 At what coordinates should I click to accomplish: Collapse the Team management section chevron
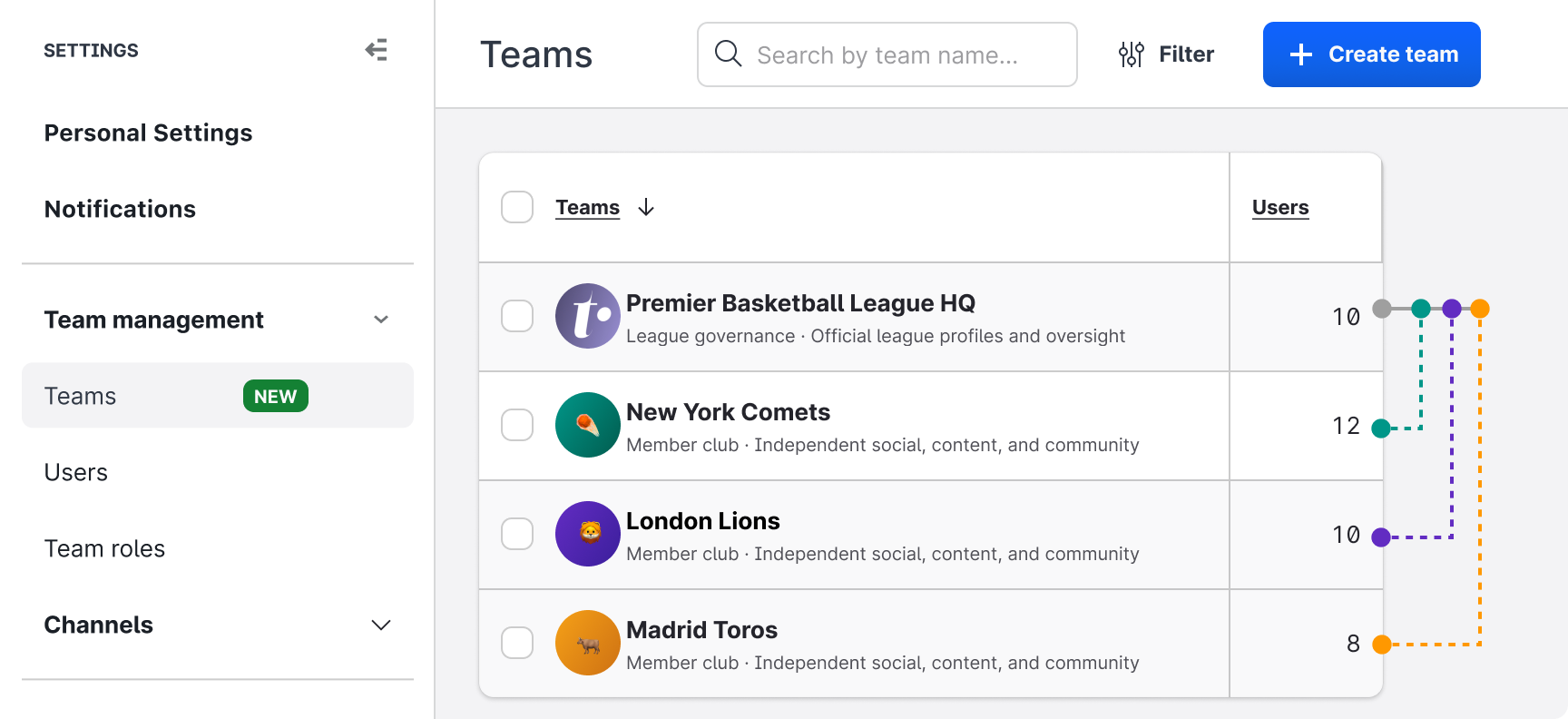click(x=381, y=320)
